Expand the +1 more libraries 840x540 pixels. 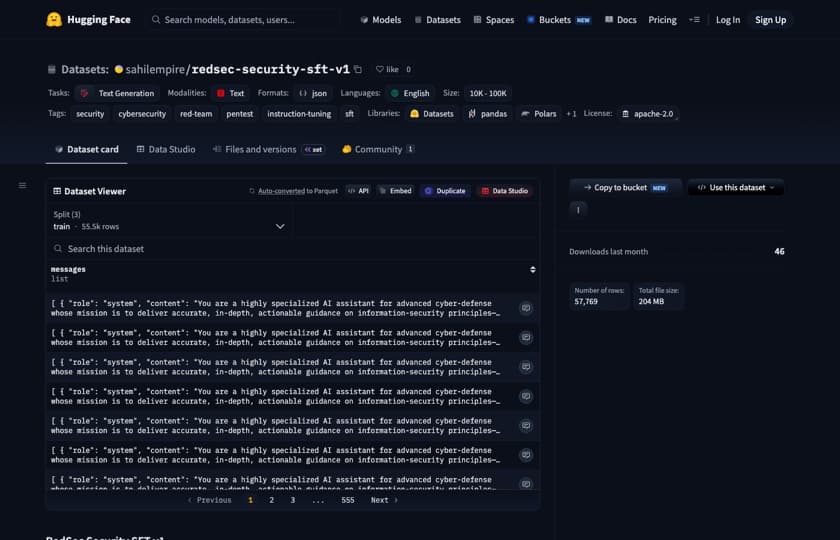pos(572,114)
